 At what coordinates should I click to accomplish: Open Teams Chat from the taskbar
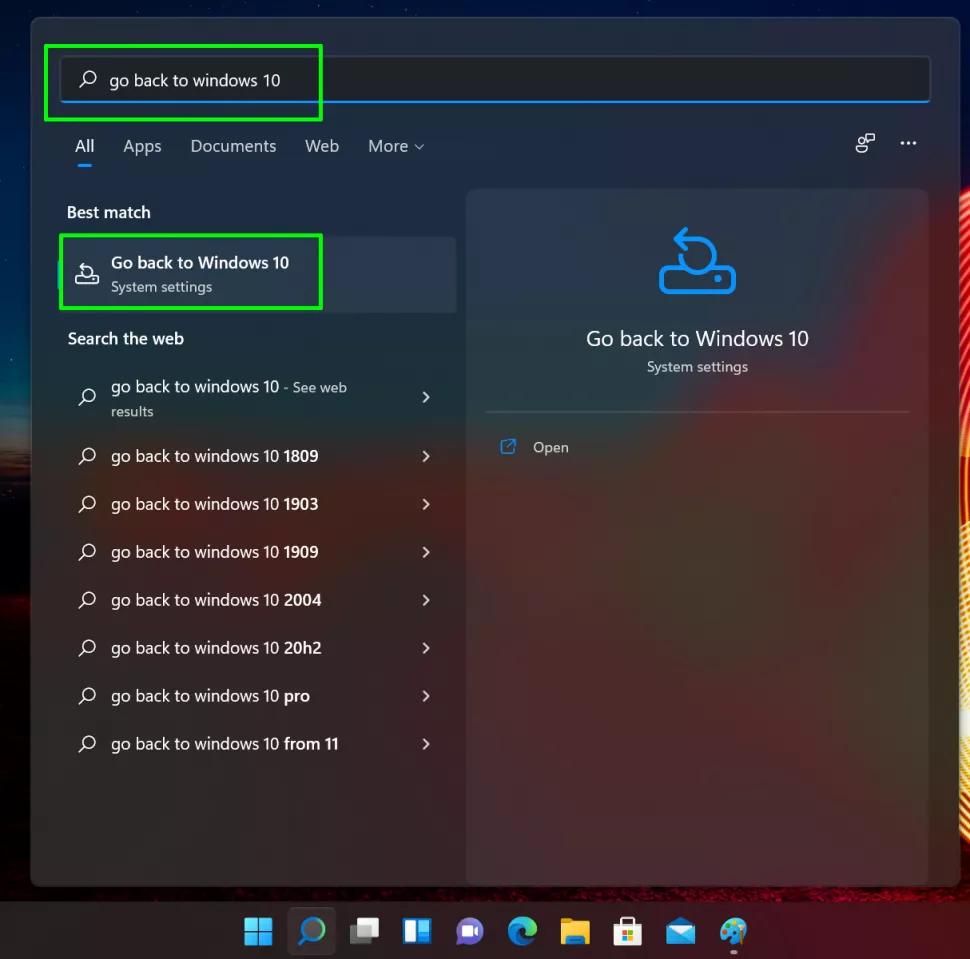coord(469,930)
